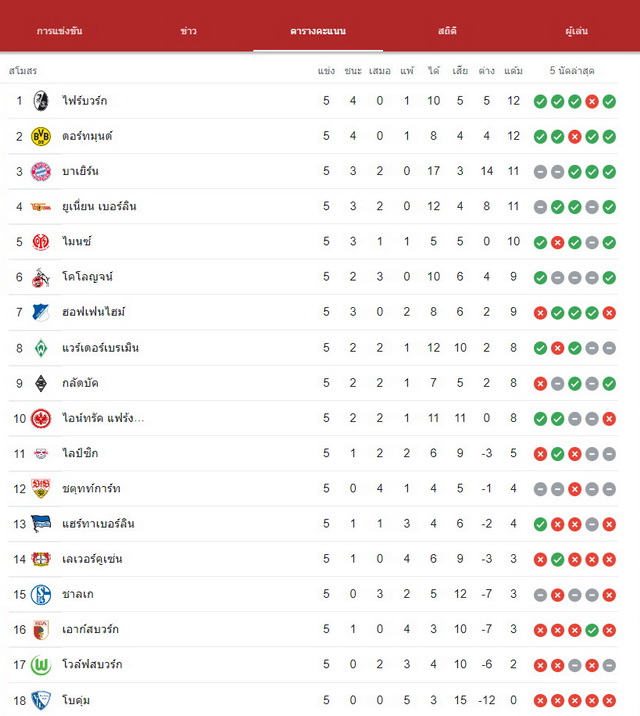Select the Eintracht Frankfurt eagle crest
Viewport: 640px width, 716px height.
(41, 418)
